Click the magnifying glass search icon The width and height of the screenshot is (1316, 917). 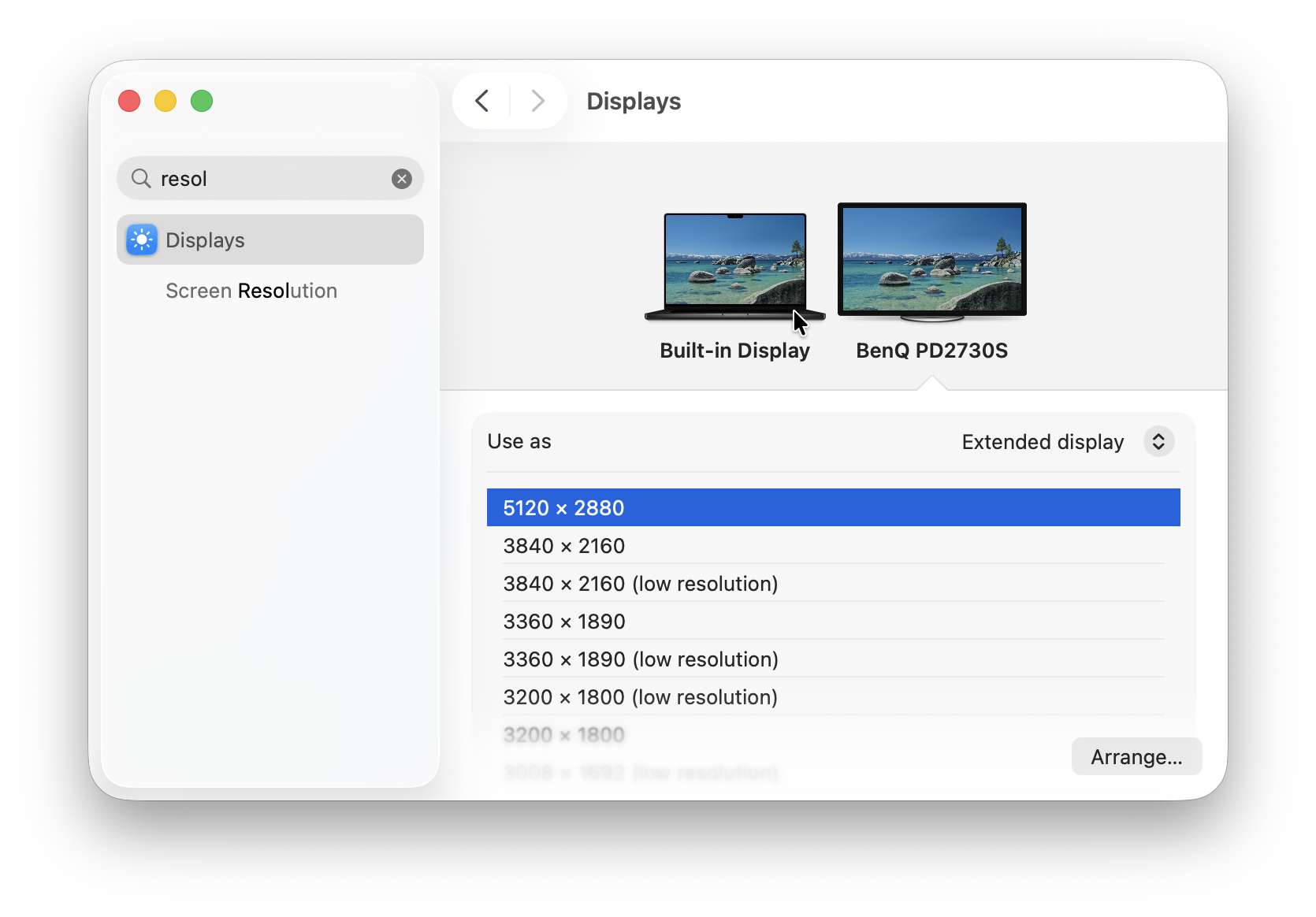[x=141, y=179]
